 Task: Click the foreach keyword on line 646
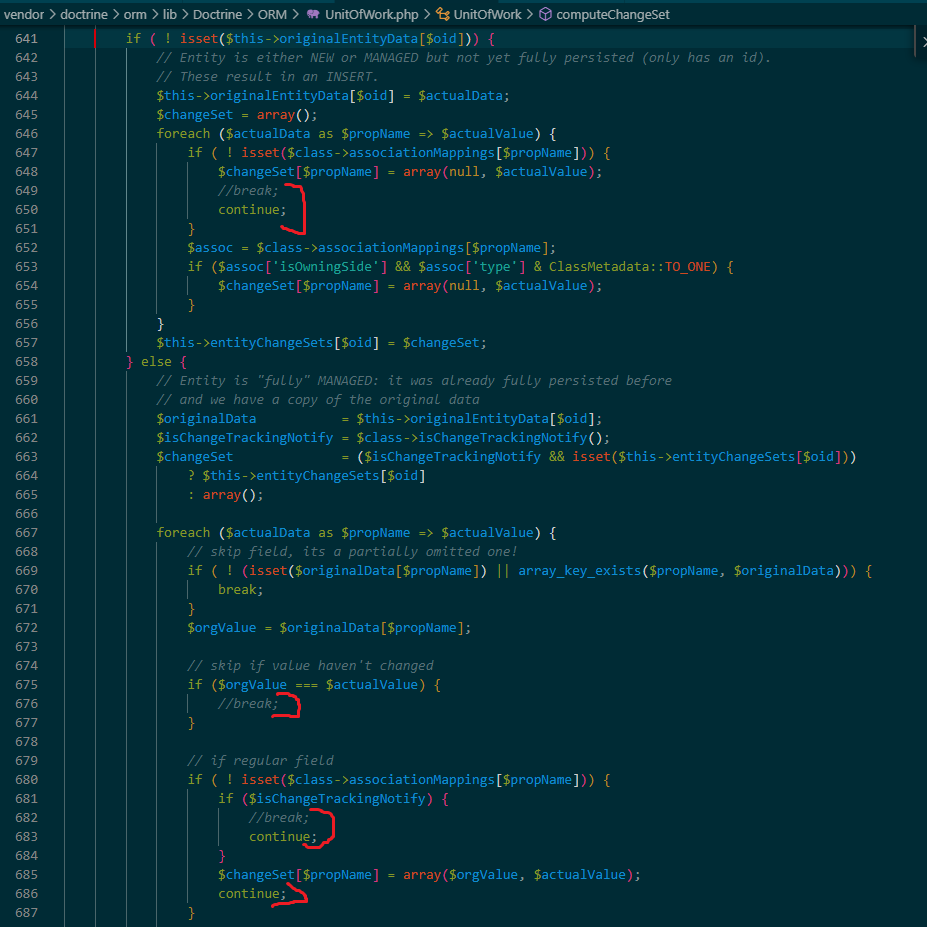[x=183, y=134]
